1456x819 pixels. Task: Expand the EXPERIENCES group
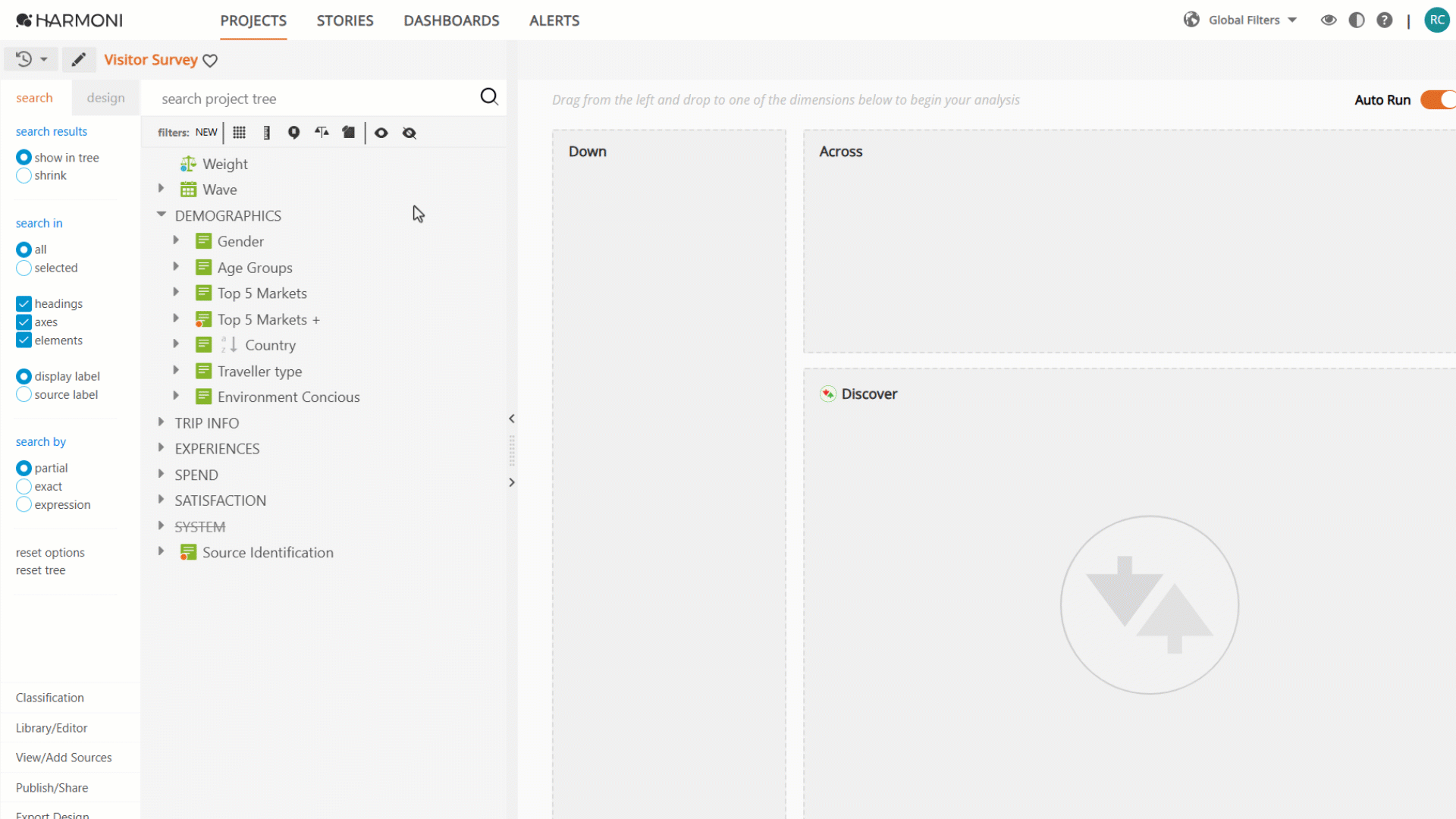(161, 447)
